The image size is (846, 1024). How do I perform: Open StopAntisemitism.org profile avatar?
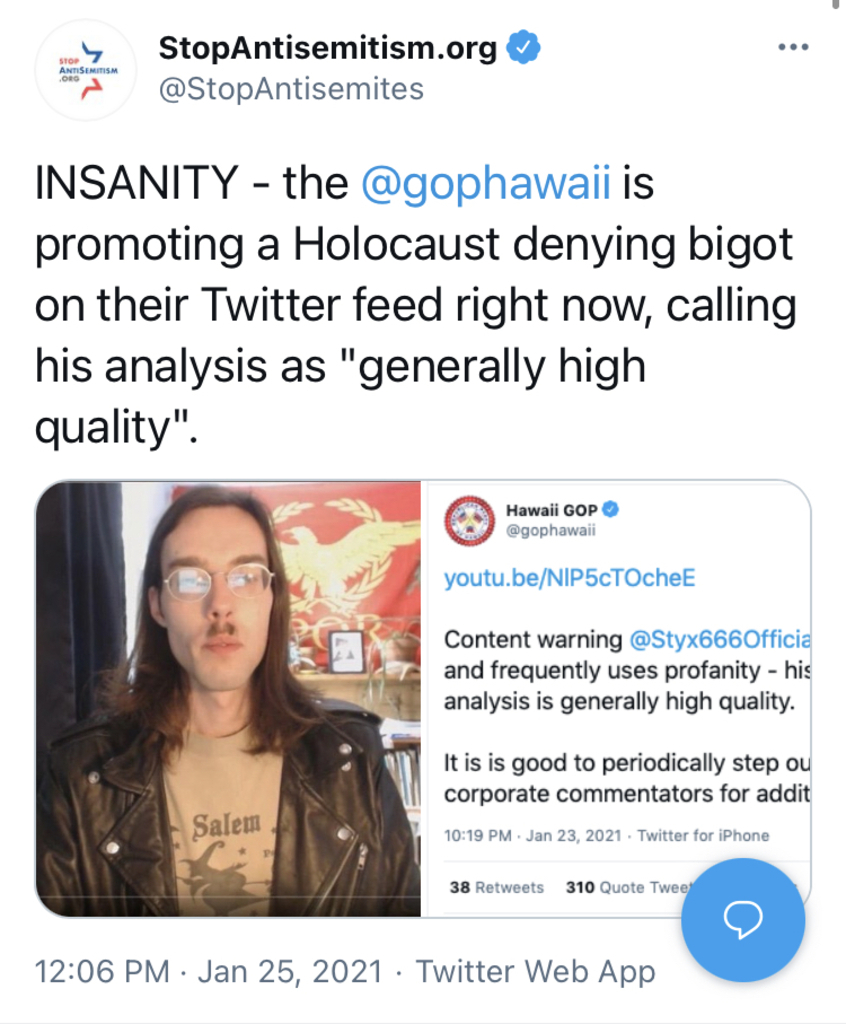click(x=86, y=70)
